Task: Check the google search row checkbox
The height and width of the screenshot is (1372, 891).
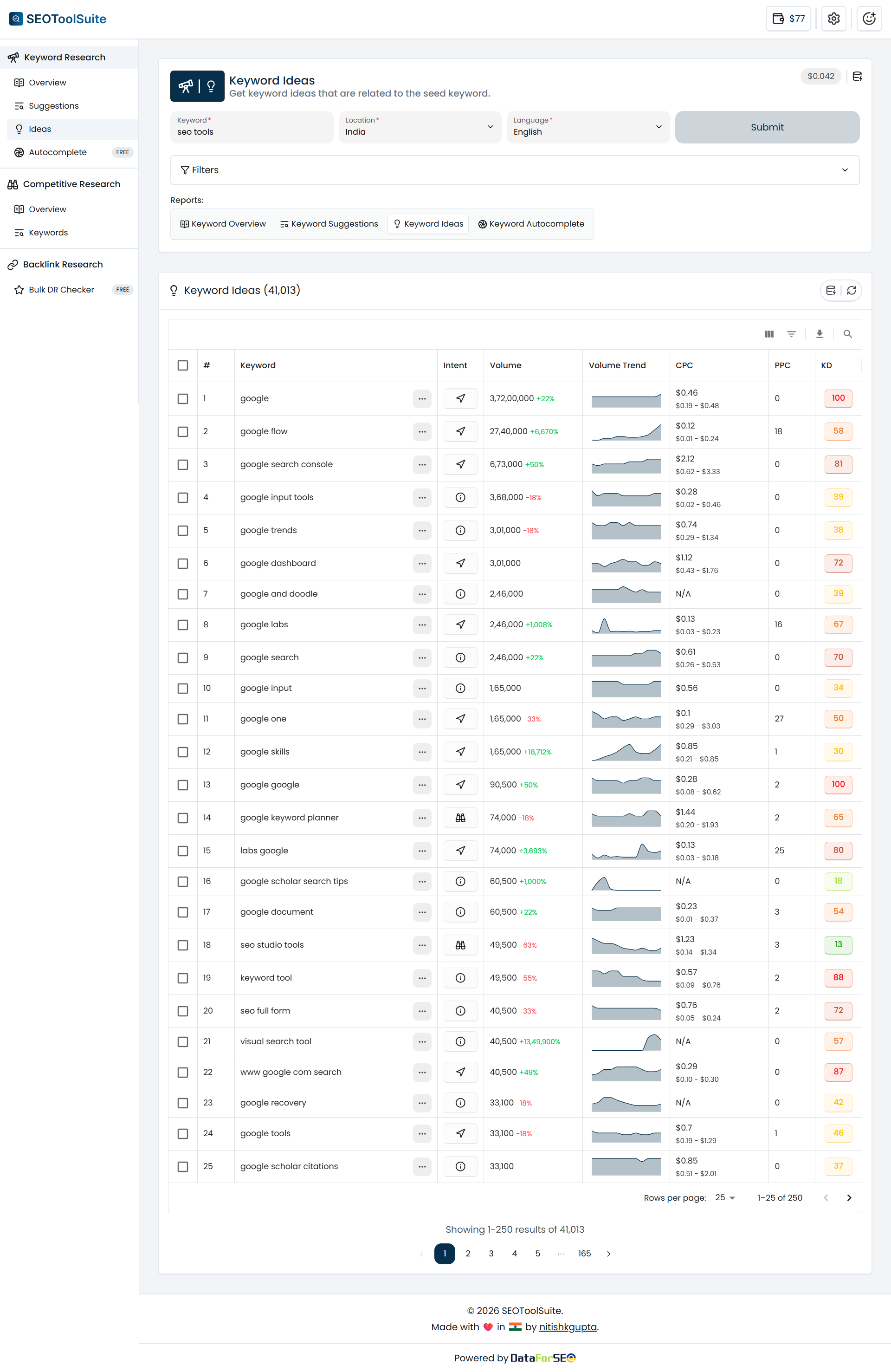Action: [x=183, y=658]
